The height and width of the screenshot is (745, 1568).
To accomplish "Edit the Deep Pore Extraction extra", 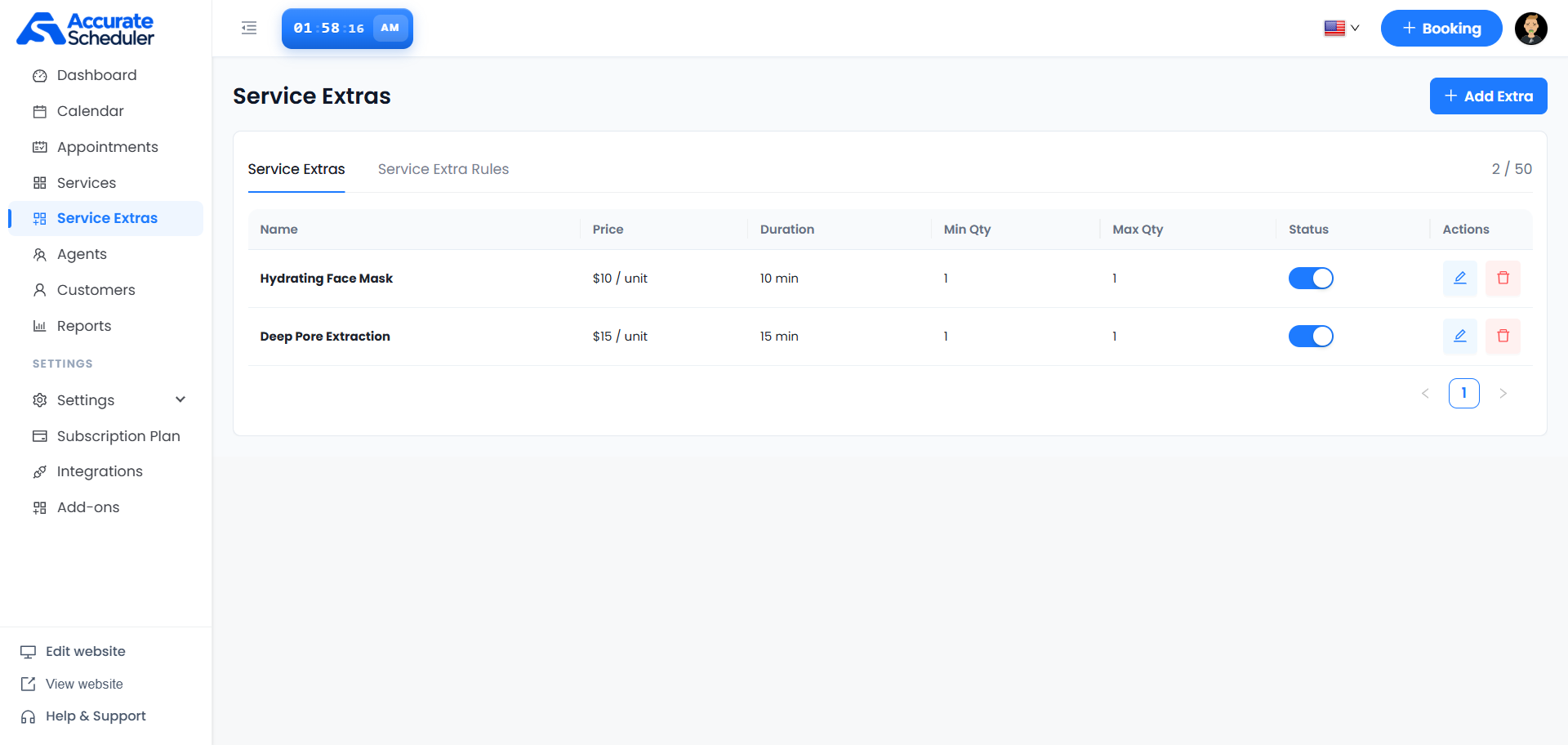I will coord(1460,337).
